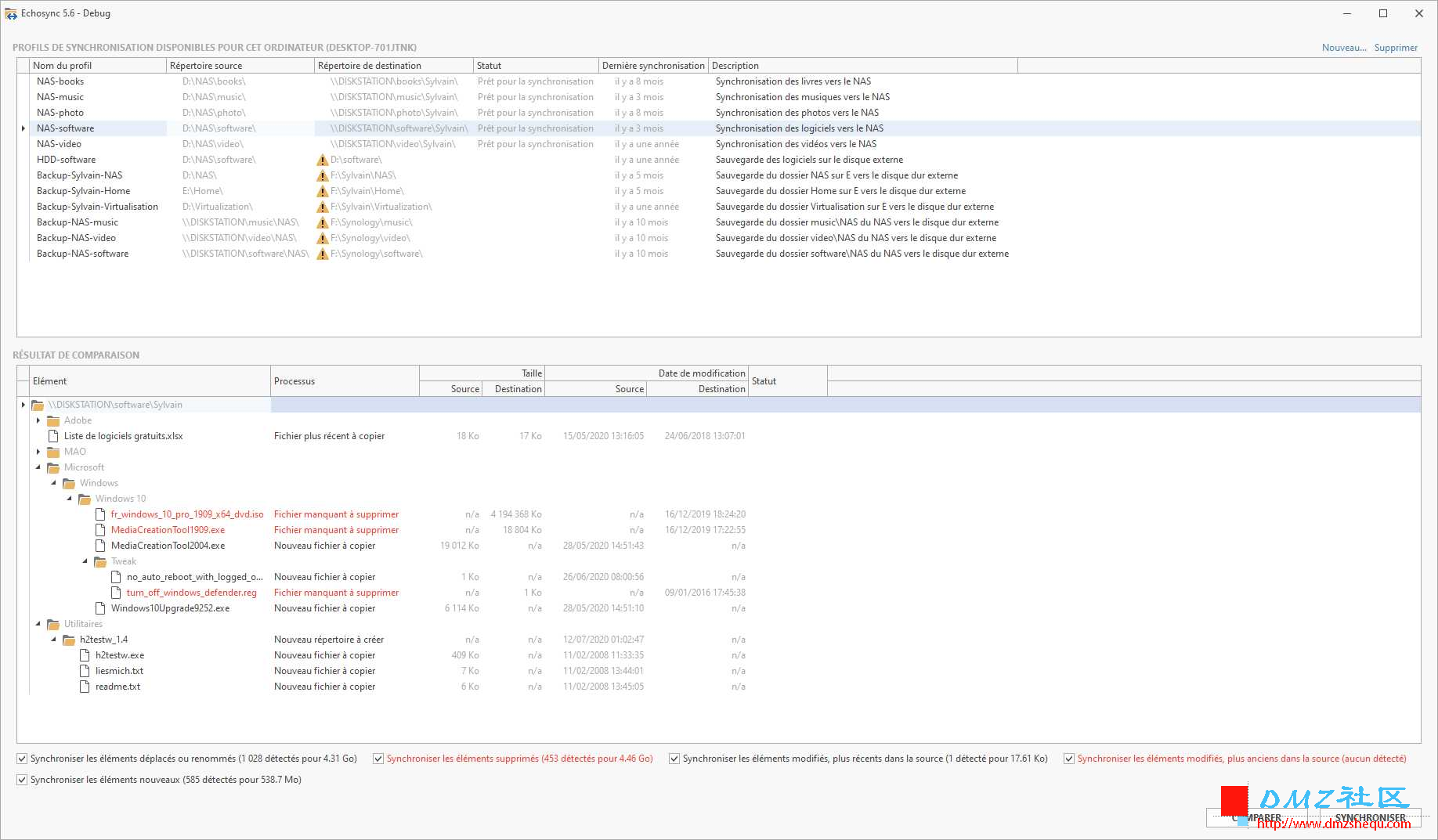Viewport: 1438px width, 840px height.
Task: Click the SYNCHRONISER button
Action: 1370,818
